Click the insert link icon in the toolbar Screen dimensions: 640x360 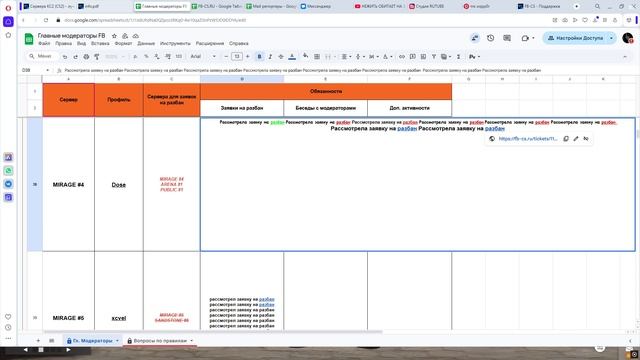click(402, 57)
